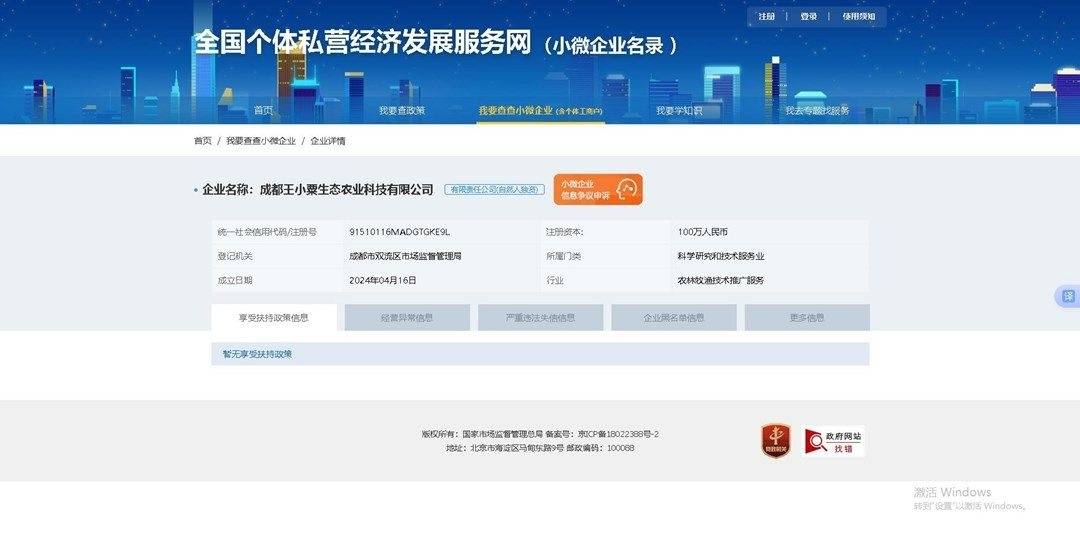
Task: Click the （小微企业名录） subtitle text
Action: pyautogui.click(x=611, y=45)
